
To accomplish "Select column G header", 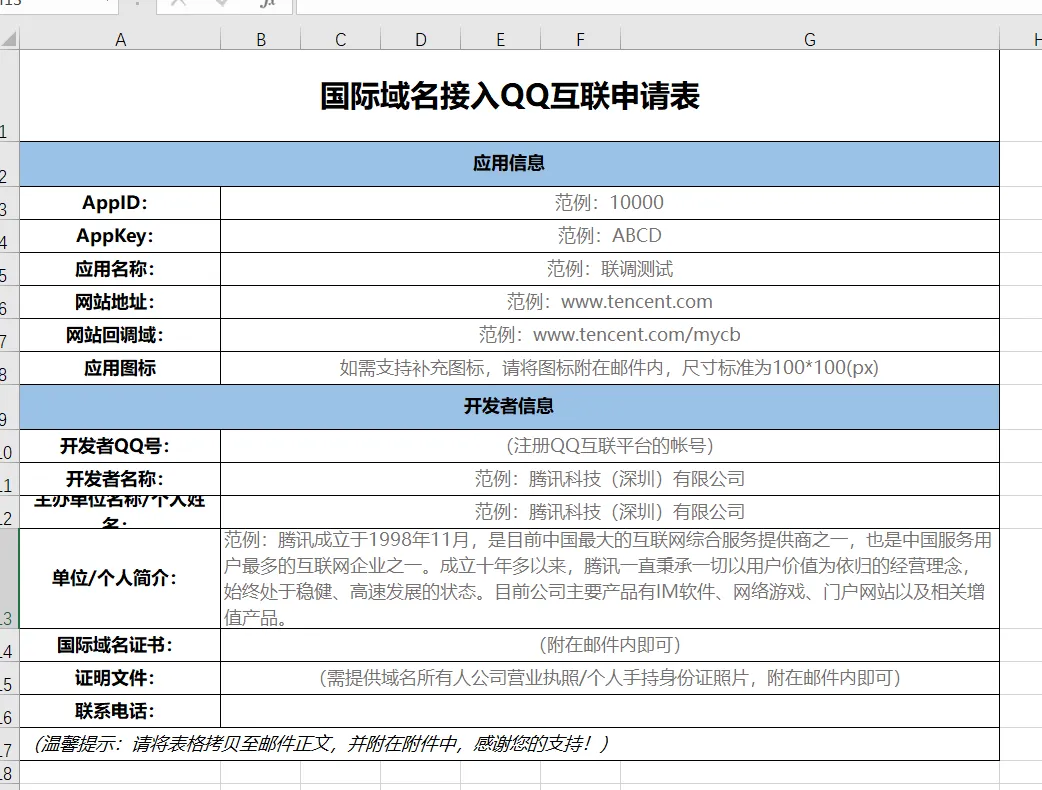I will [x=809, y=39].
